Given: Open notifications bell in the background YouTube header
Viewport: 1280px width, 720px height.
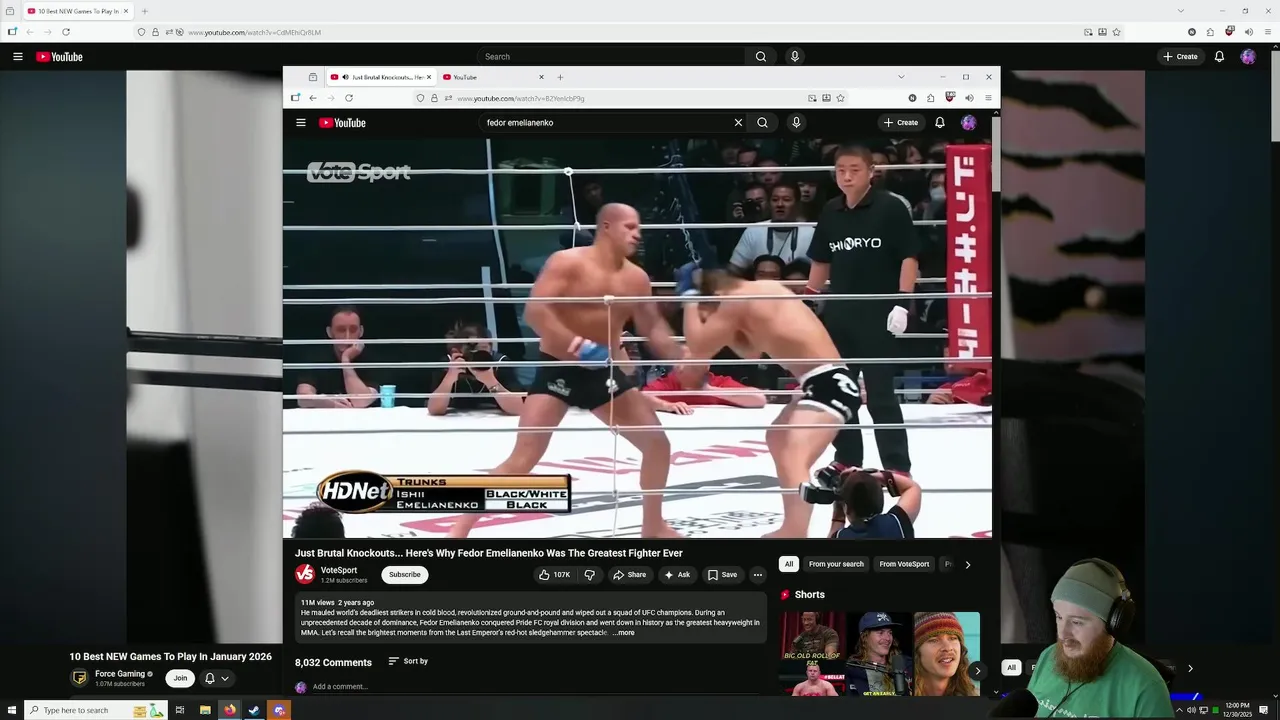Looking at the screenshot, I should (1219, 57).
